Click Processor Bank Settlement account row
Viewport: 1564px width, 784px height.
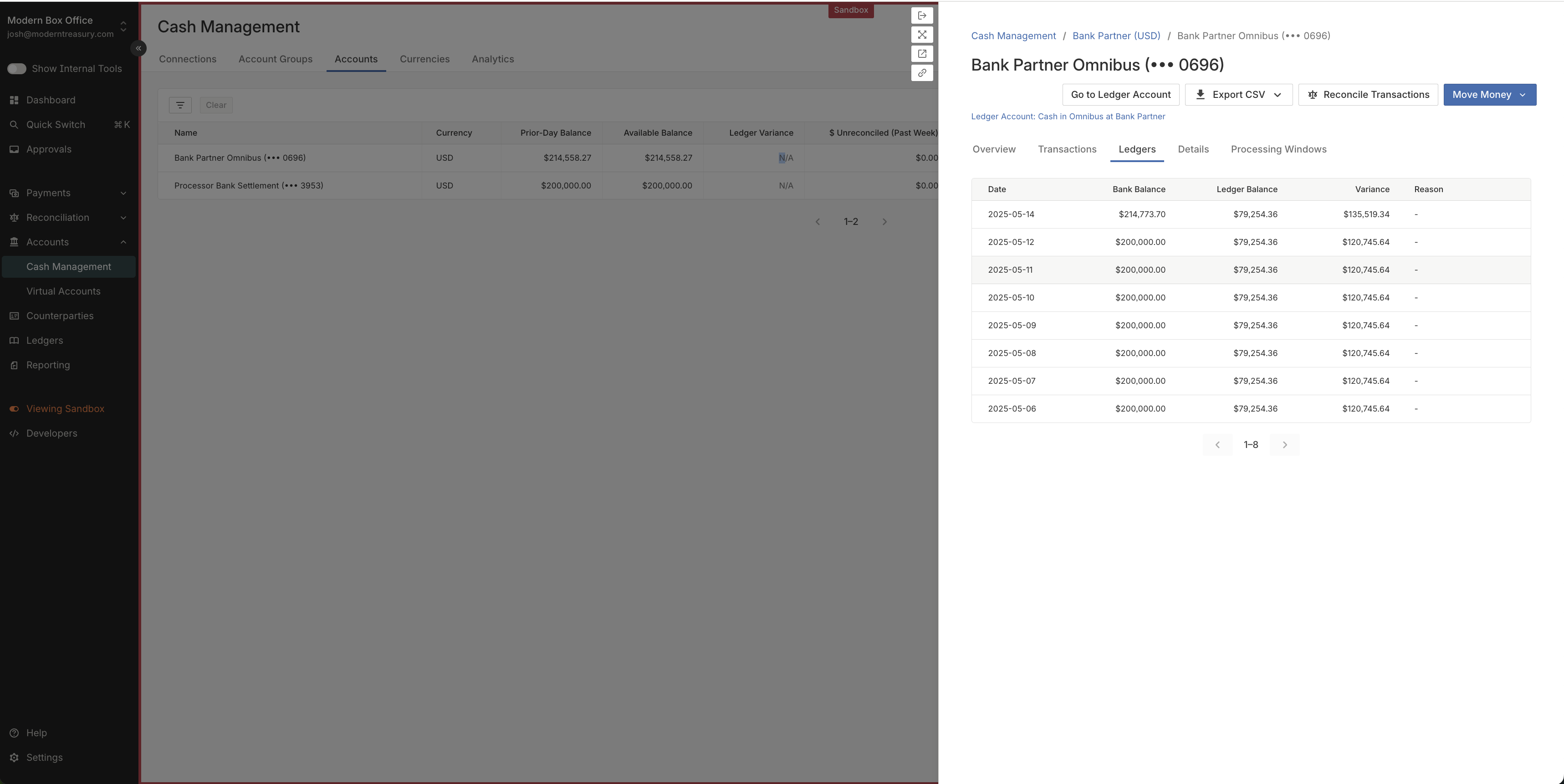coord(547,186)
